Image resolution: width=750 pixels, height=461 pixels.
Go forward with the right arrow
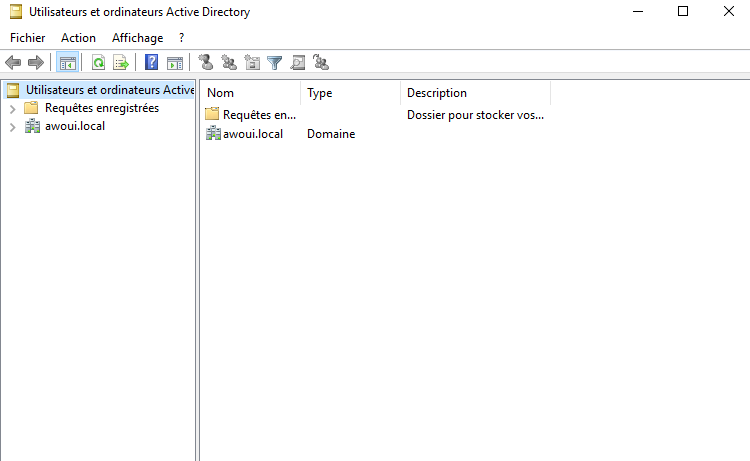[36, 63]
